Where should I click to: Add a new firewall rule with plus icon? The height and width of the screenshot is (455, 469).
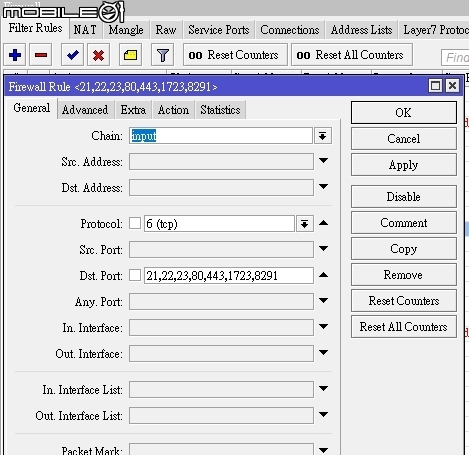click(x=15, y=55)
